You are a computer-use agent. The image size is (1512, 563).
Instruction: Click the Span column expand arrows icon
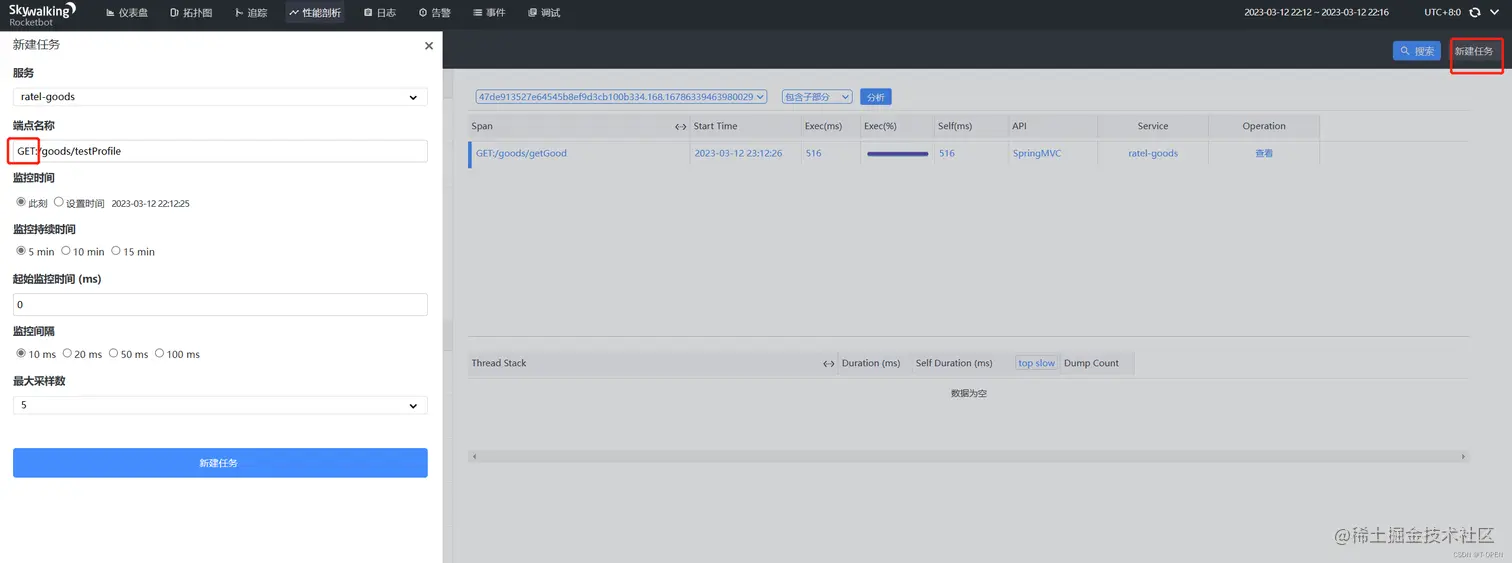(x=681, y=126)
